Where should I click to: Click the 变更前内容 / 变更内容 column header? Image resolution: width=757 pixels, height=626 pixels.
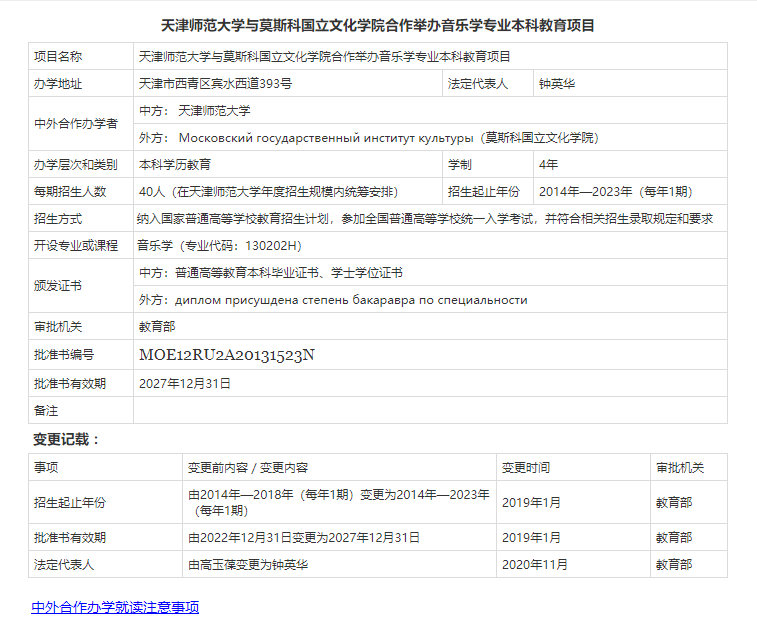[x=248, y=467]
